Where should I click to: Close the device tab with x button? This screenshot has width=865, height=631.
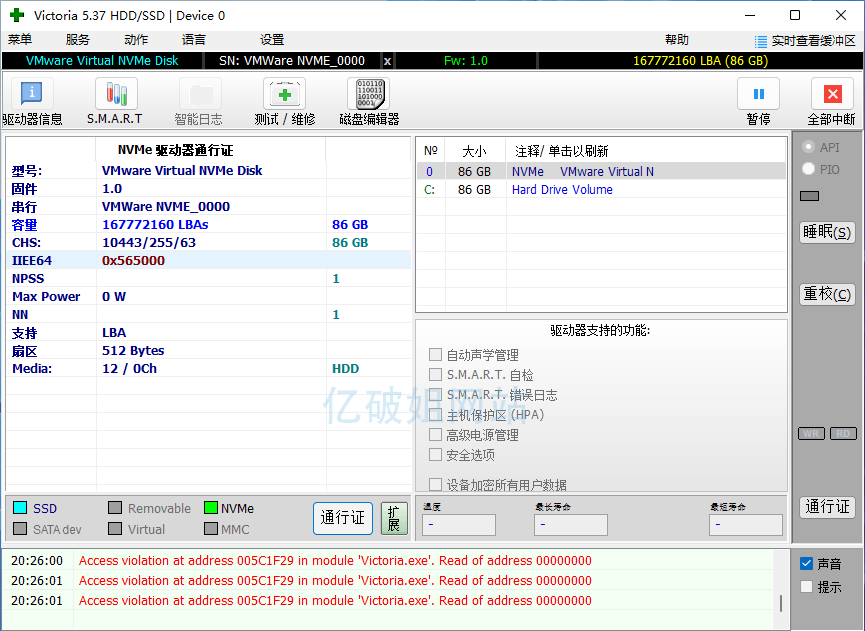[x=388, y=61]
